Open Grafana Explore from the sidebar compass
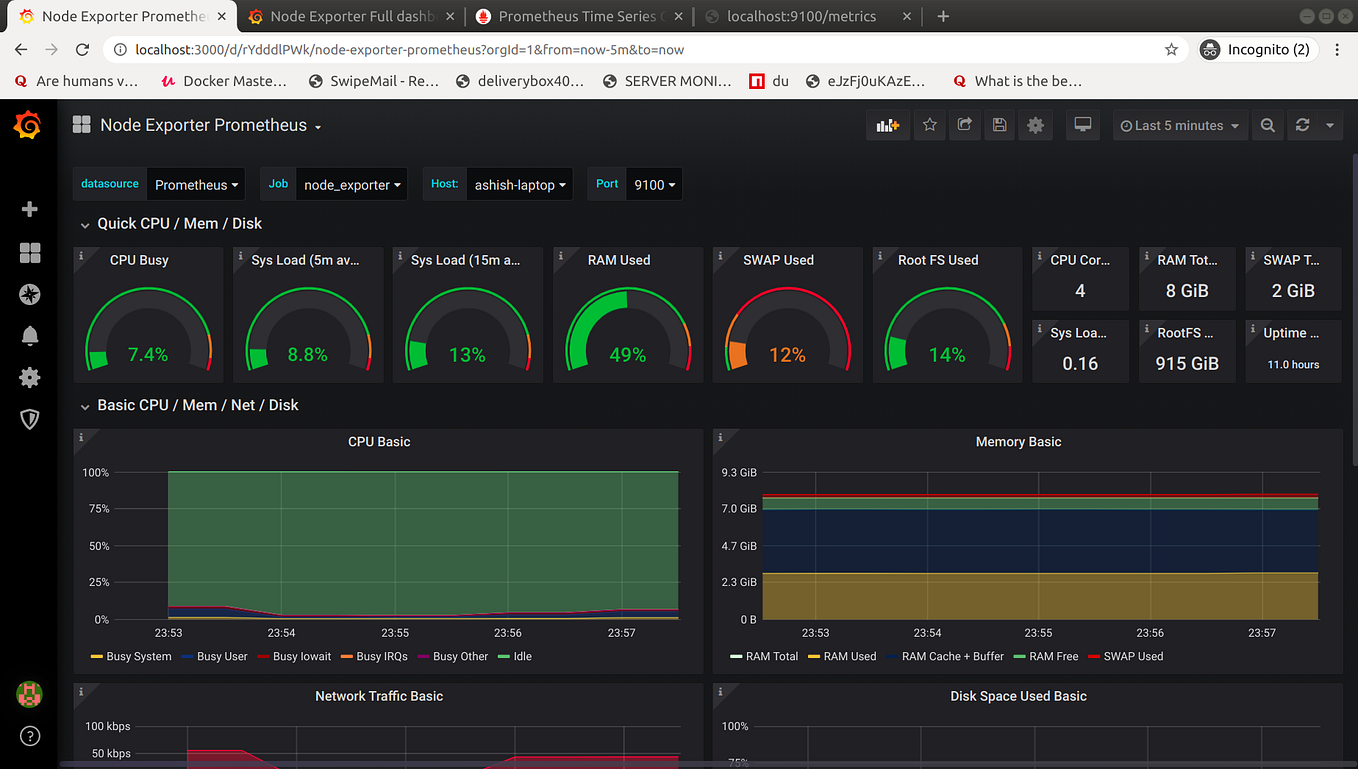Image resolution: width=1358 pixels, height=769 pixels. tap(29, 294)
